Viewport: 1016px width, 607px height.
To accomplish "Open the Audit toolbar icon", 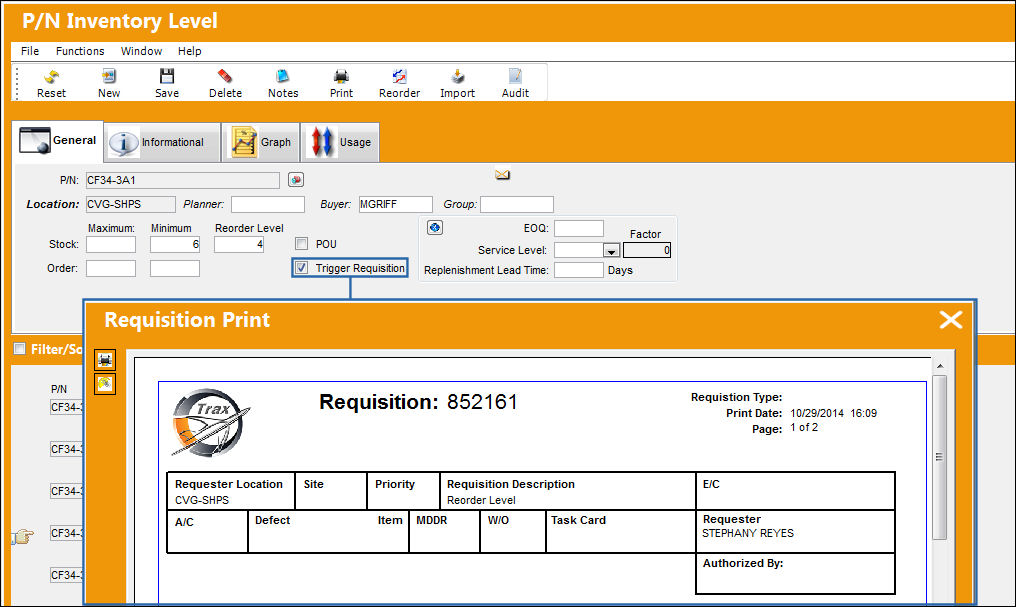I will 515,76.
